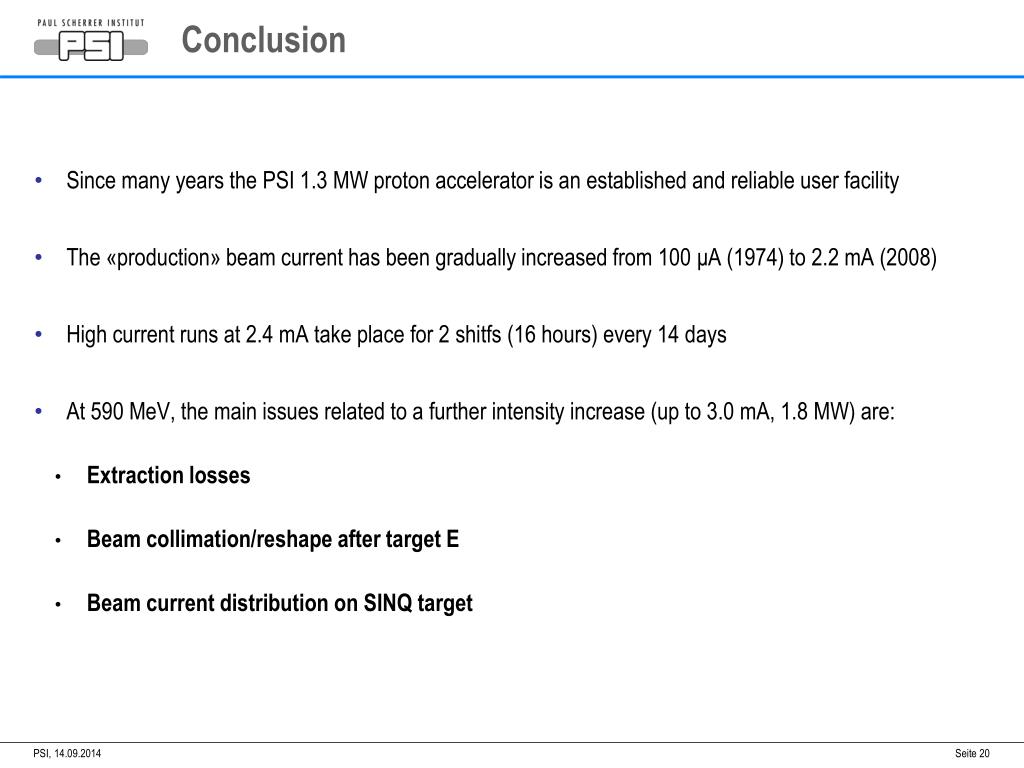
Task: Click the footer date 'PSI, 14.09.2014'
Action: click(x=67, y=754)
